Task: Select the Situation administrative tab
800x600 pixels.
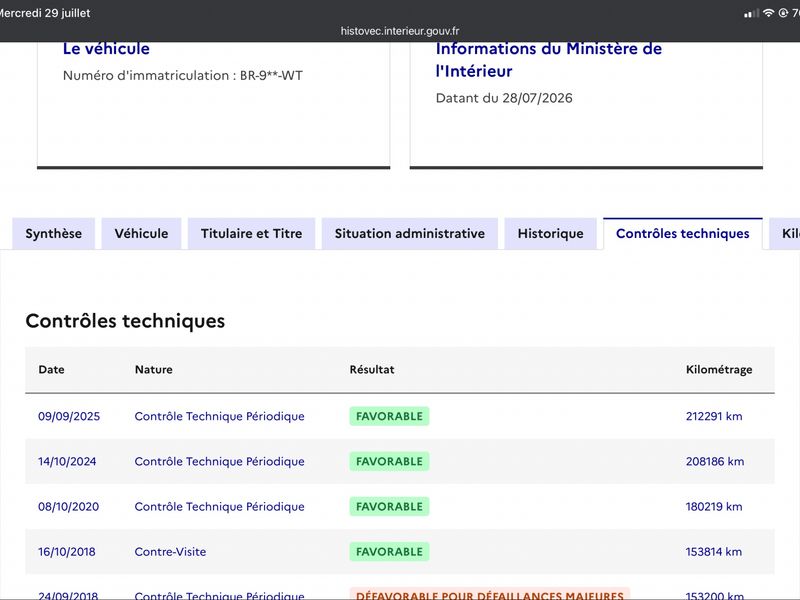Action: click(x=410, y=234)
